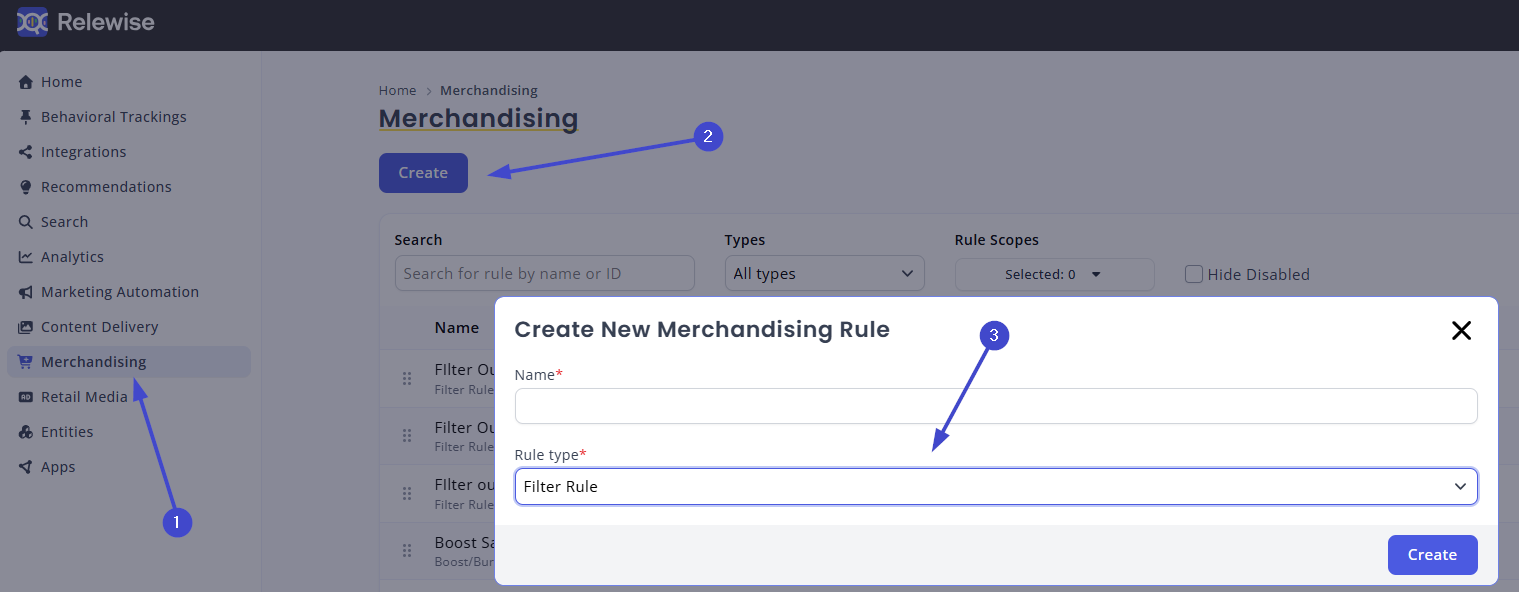
Task: Click the Apps rocket icon
Action: pos(26,467)
